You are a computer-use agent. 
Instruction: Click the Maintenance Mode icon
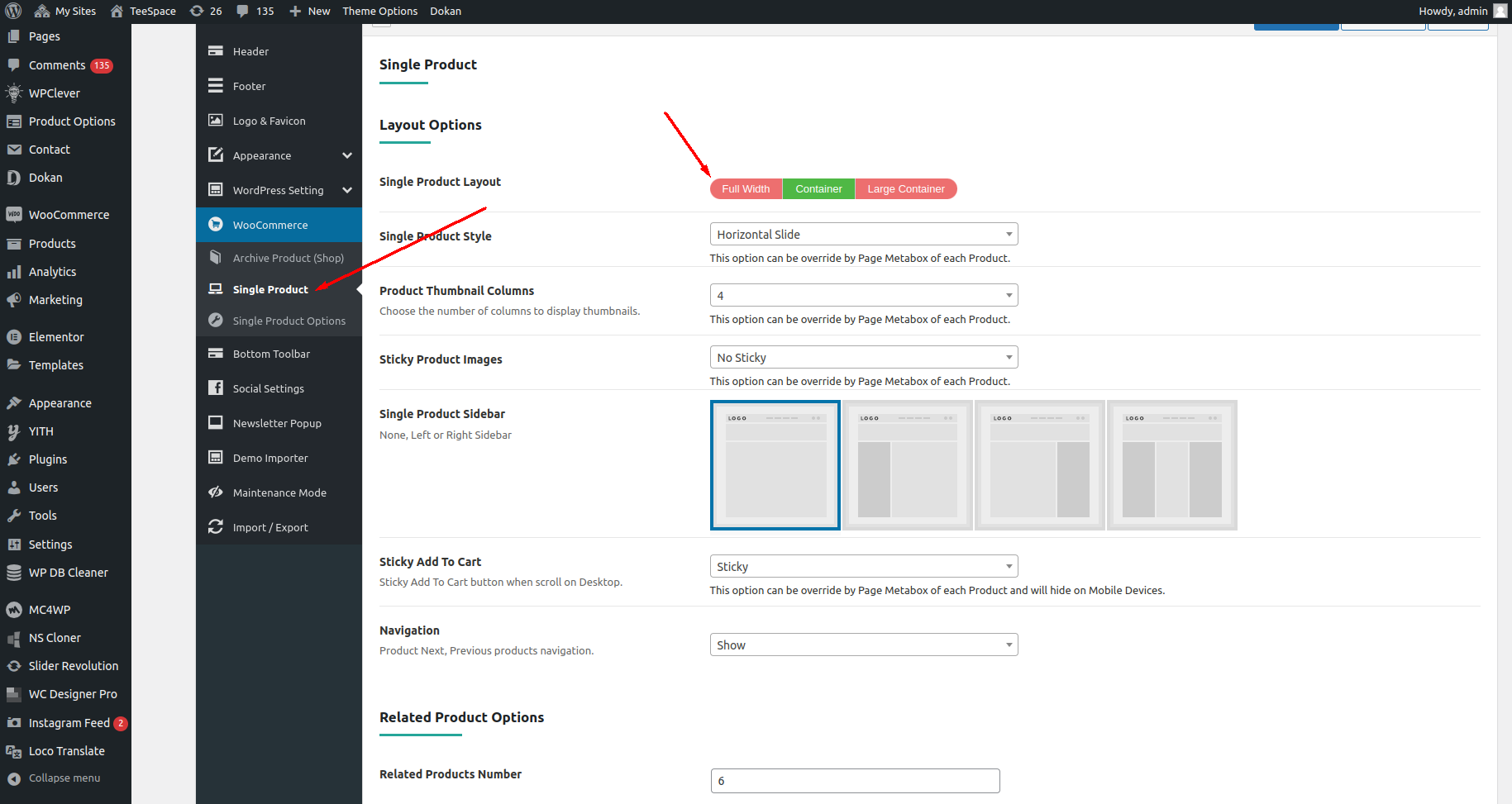pos(216,492)
